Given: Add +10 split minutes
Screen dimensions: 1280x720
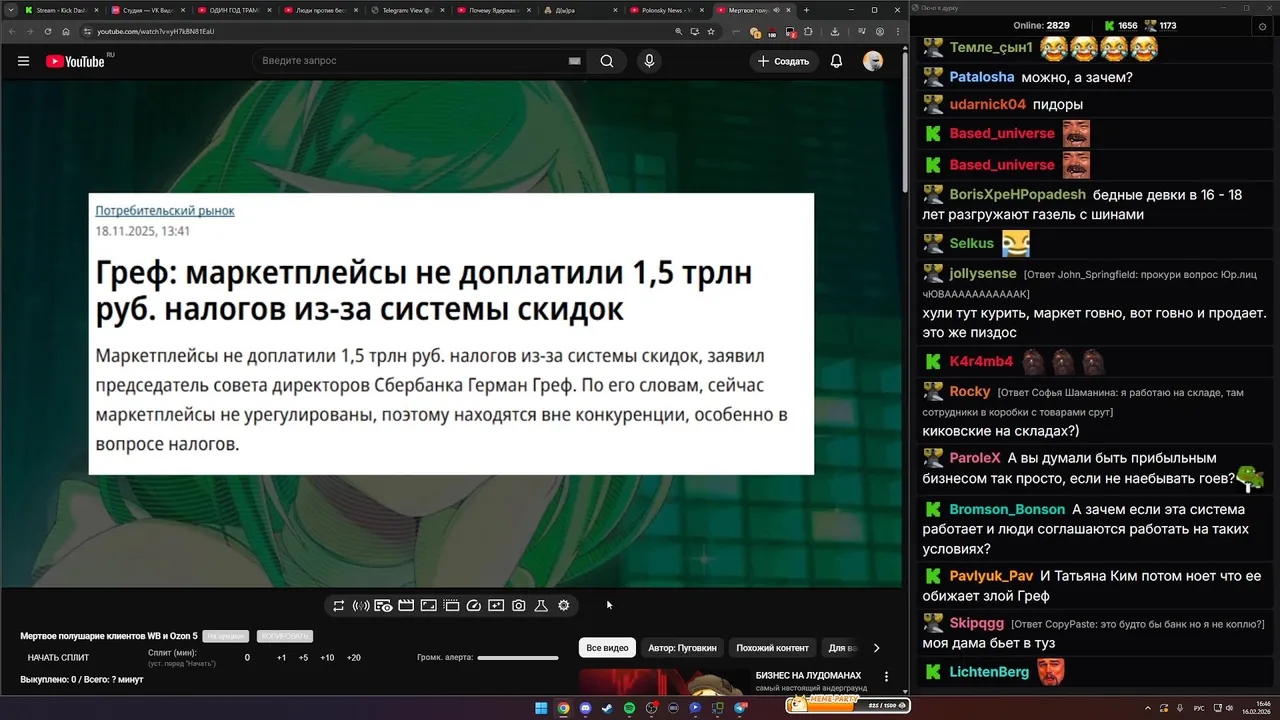Looking at the screenshot, I should (x=327, y=658).
